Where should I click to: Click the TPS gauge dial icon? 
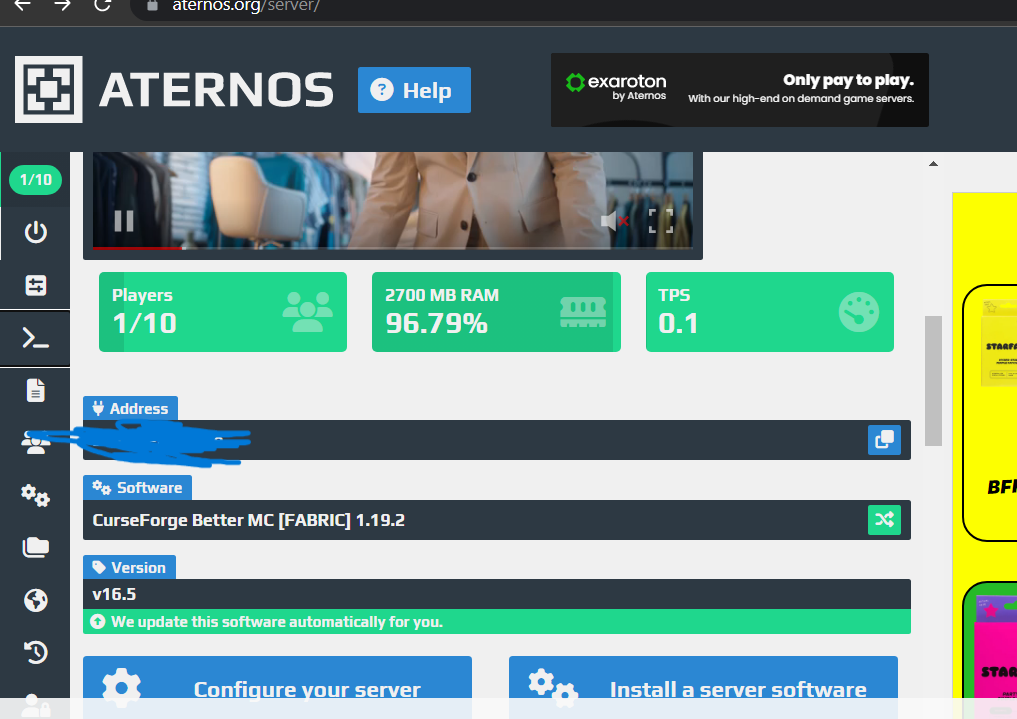[x=859, y=312]
